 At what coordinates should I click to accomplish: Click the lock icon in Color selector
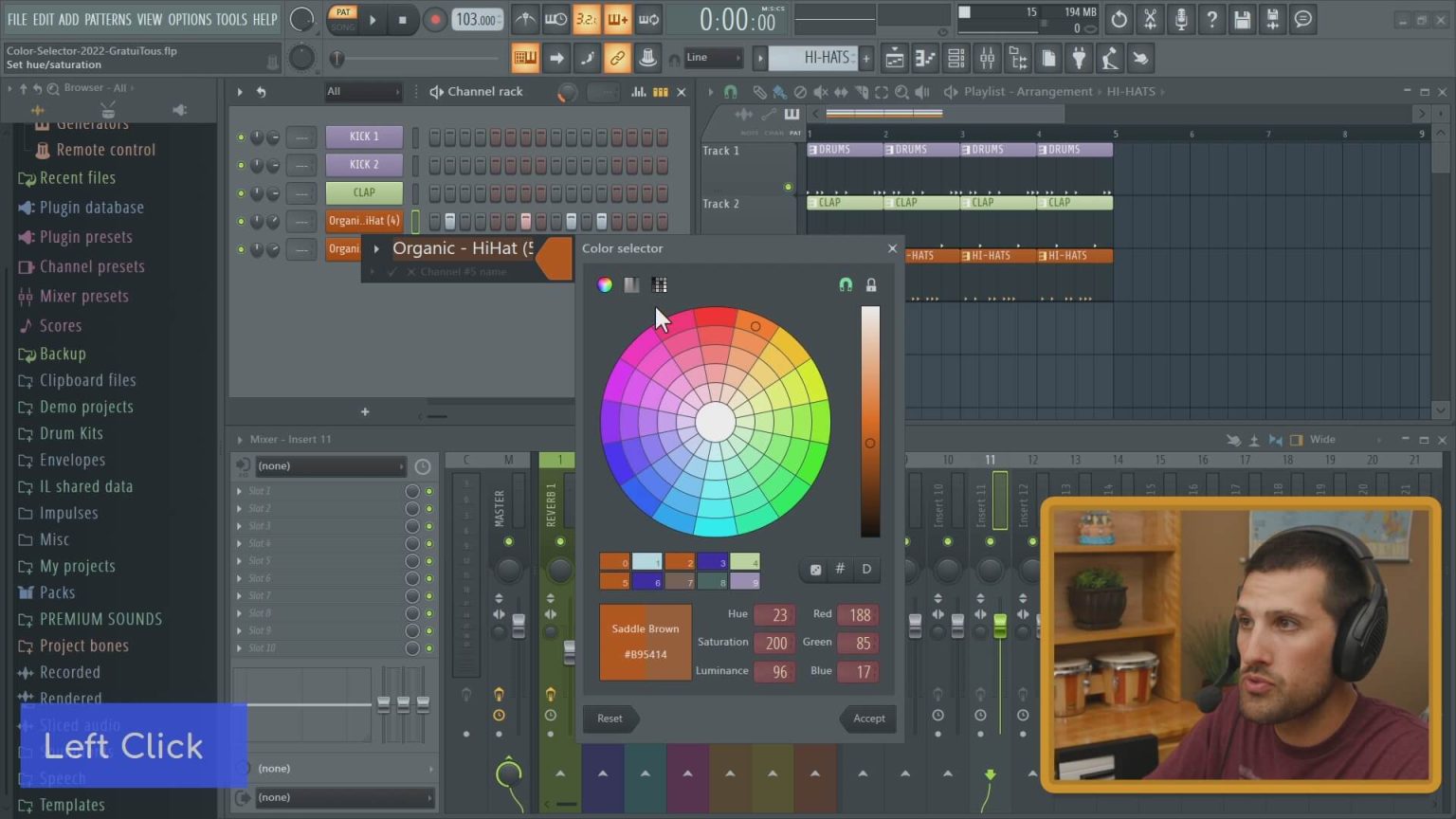tap(871, 285)
